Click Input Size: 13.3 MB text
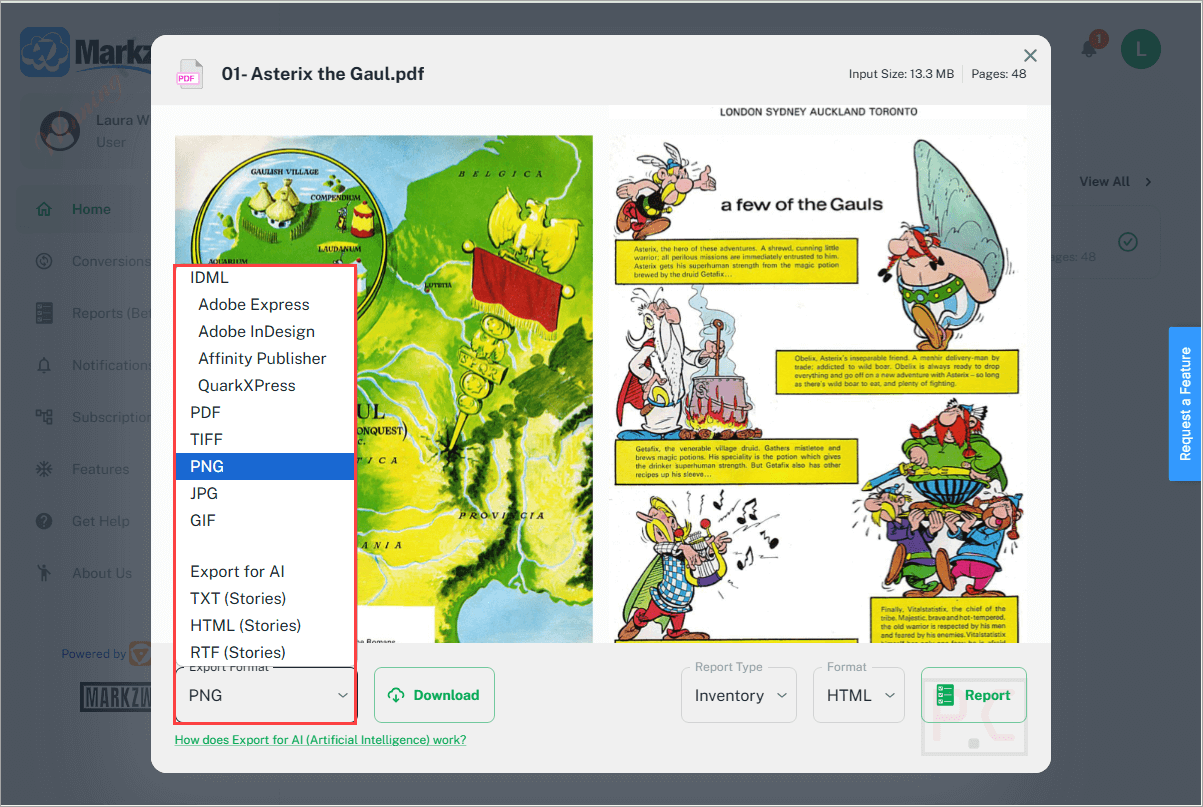 pos(901,74)
